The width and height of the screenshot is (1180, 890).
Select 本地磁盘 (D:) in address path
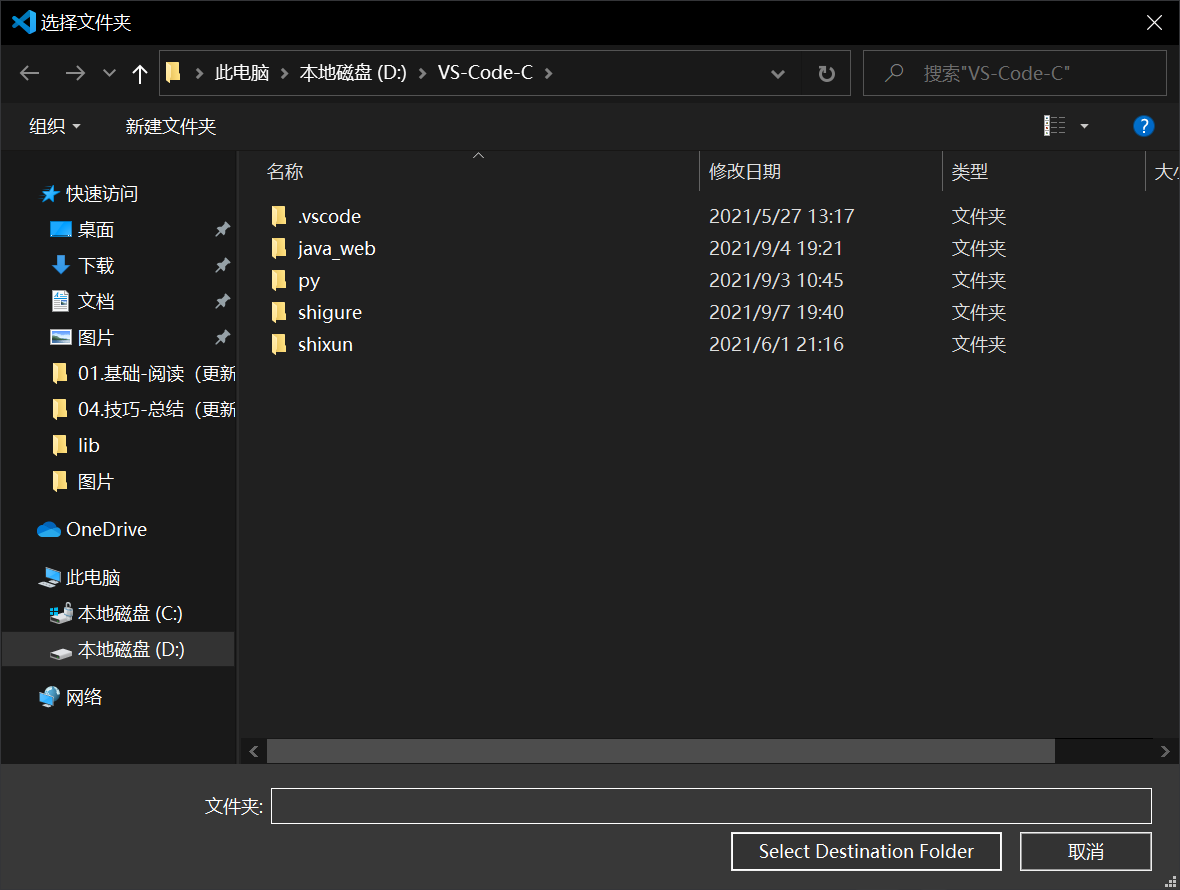coord(353,73)
